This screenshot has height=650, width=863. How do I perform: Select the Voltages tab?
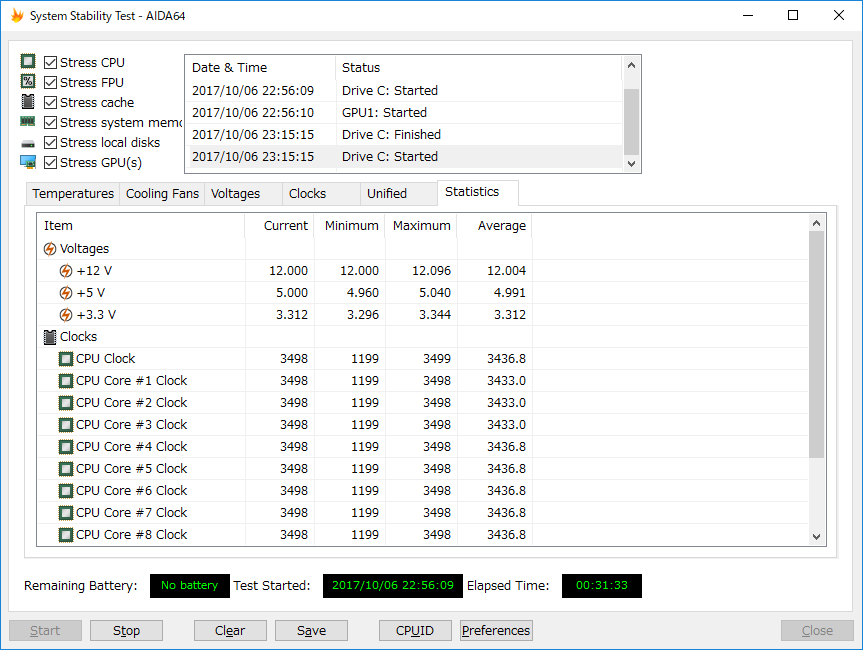243,194
